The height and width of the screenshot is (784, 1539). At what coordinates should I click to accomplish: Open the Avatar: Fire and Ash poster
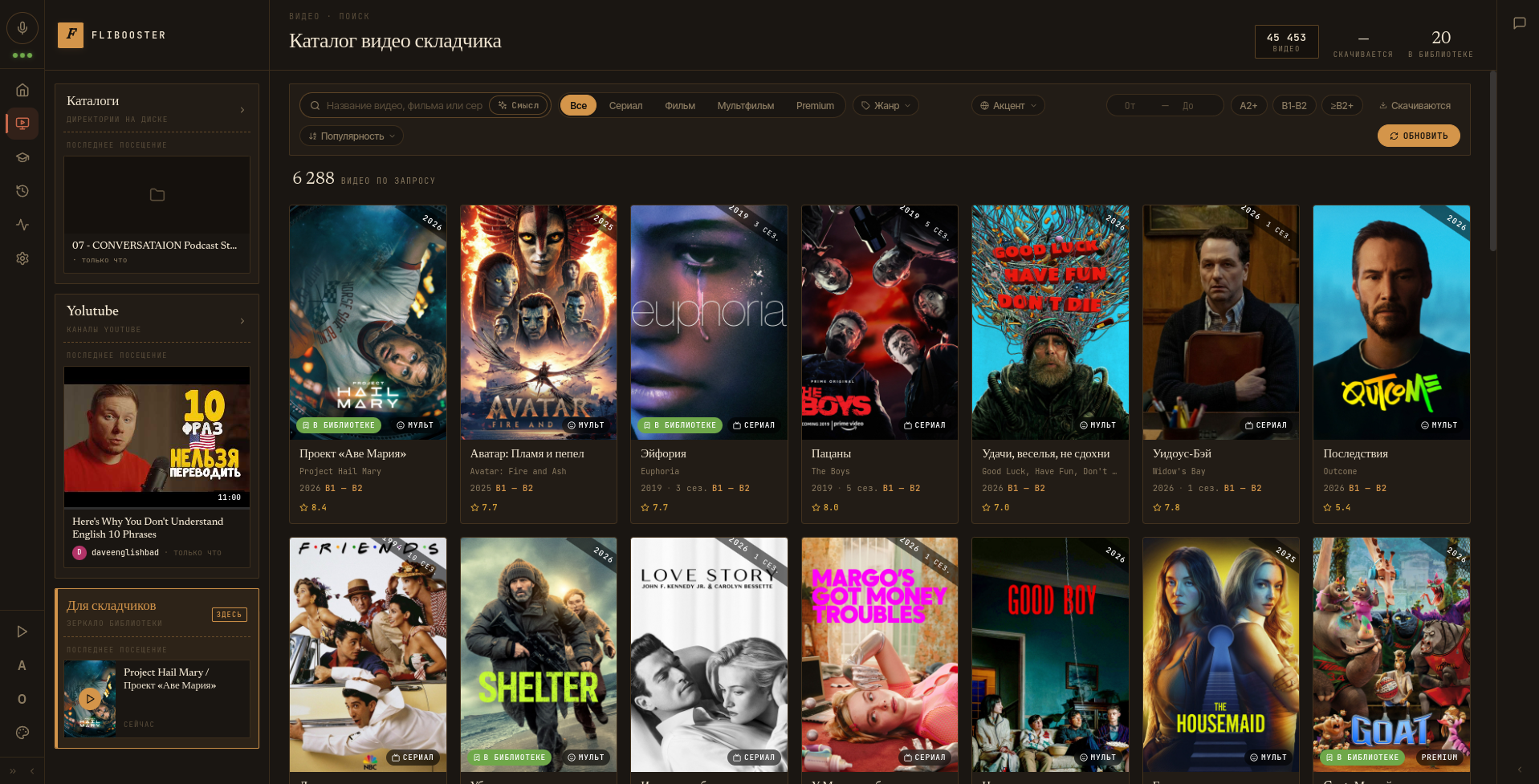click(539, 323)
